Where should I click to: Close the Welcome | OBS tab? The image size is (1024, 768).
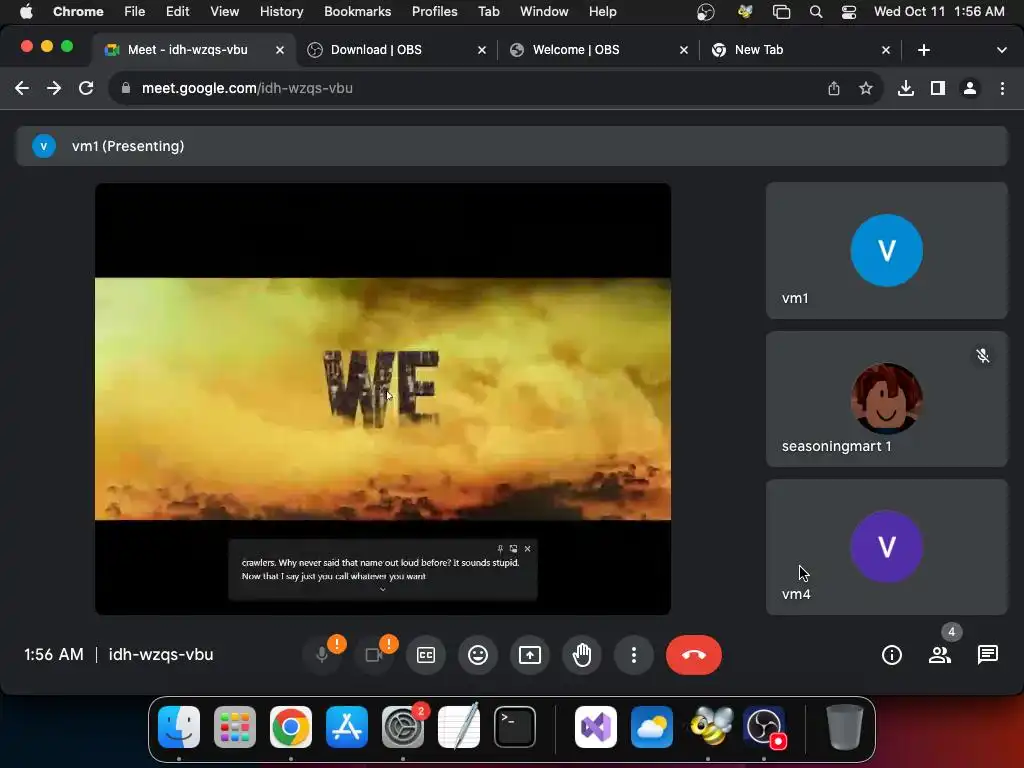click(684, 50)
